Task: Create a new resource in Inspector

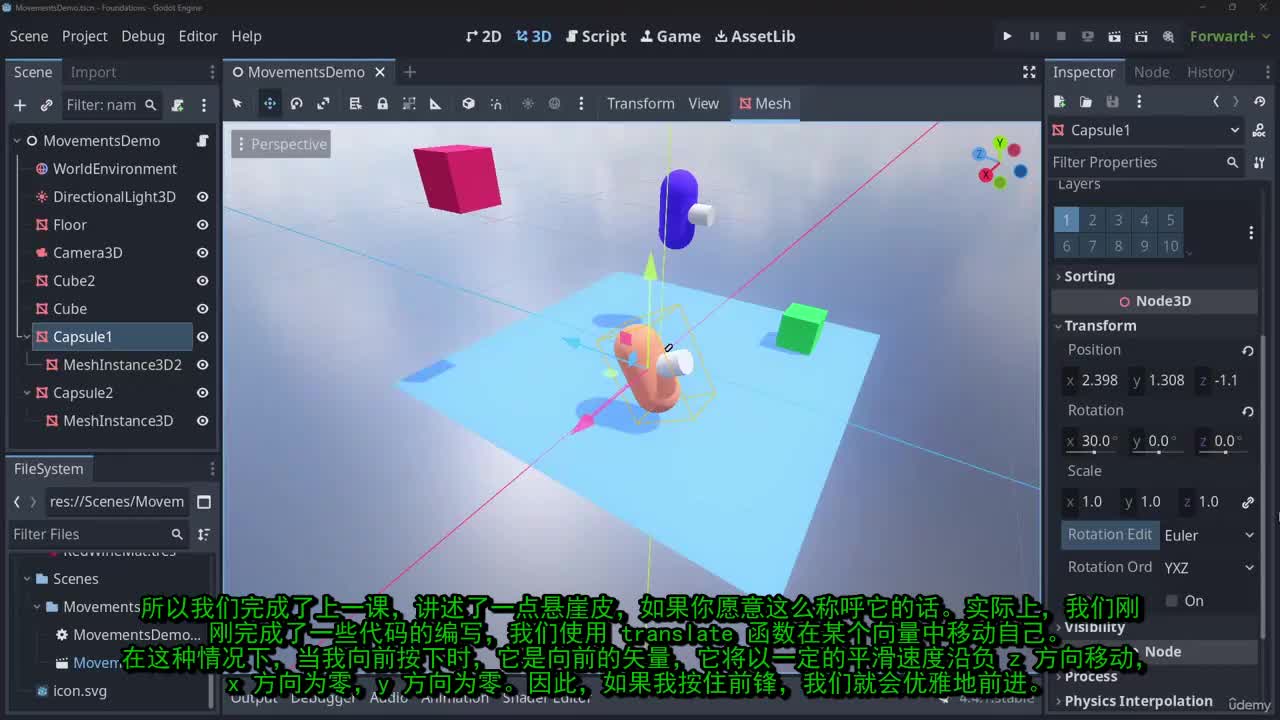Action: coord(1060,101)
